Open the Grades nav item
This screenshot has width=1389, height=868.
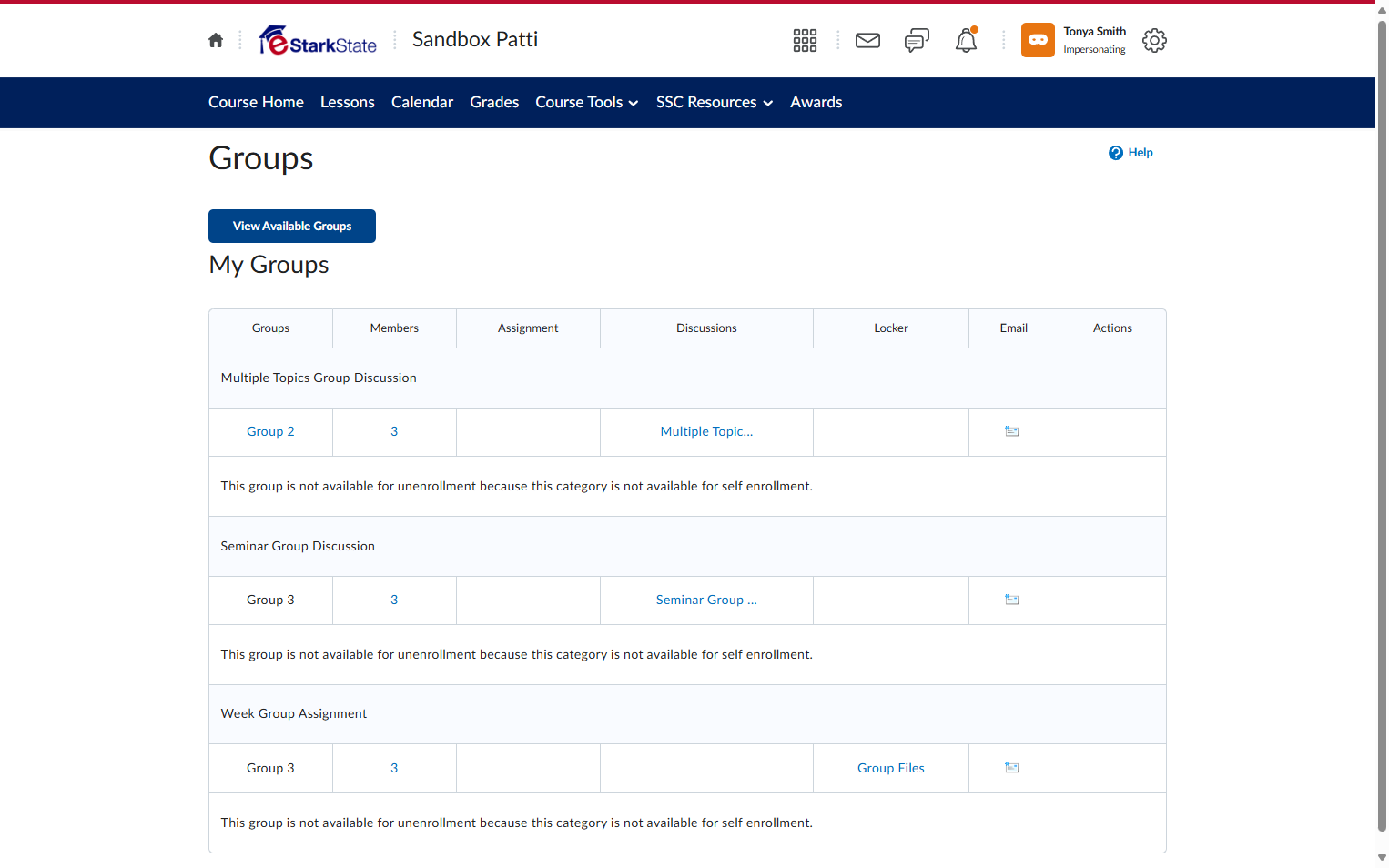(494, 103)
